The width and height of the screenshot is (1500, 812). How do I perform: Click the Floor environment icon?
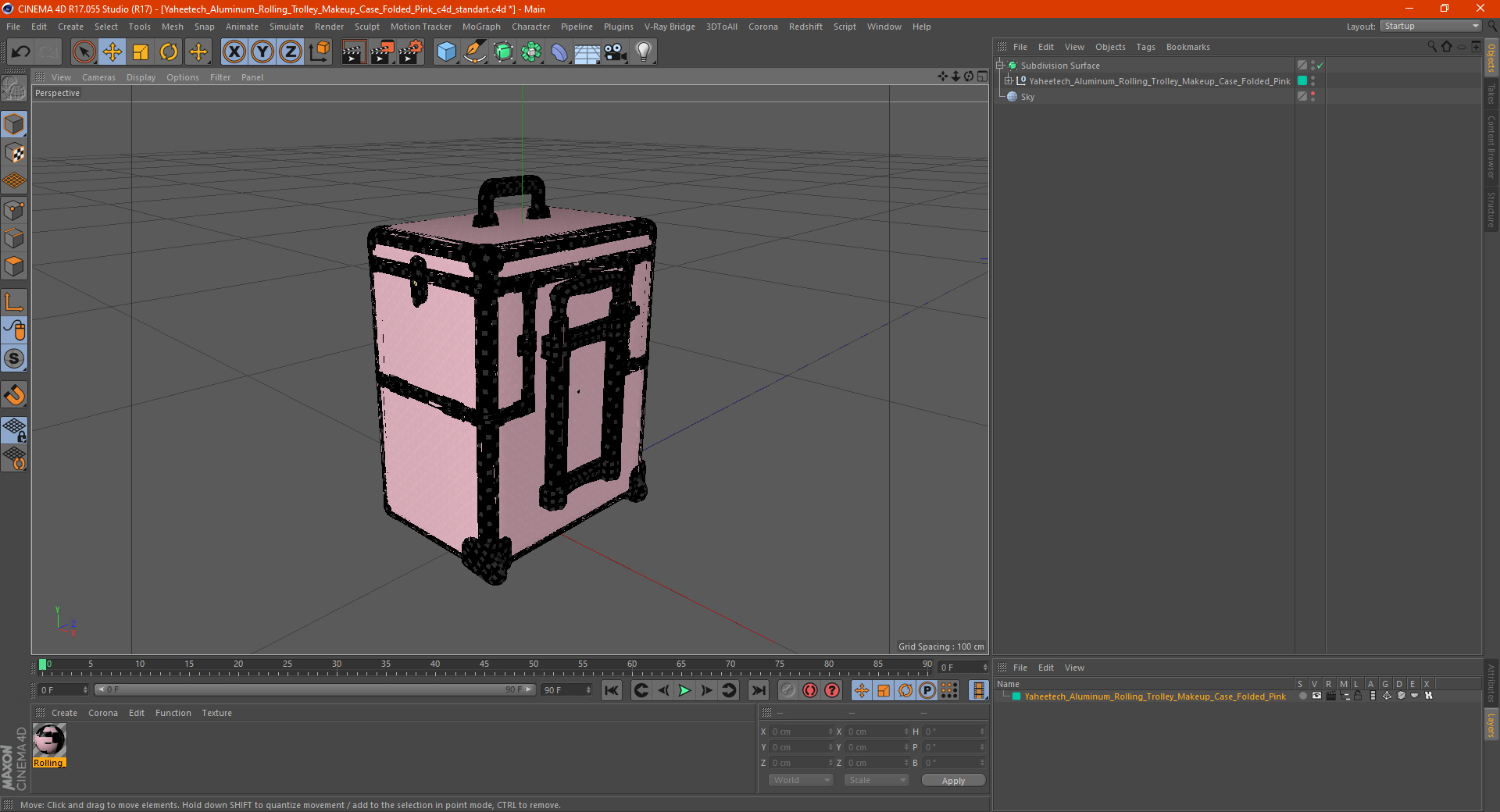[x=587, y=52]
